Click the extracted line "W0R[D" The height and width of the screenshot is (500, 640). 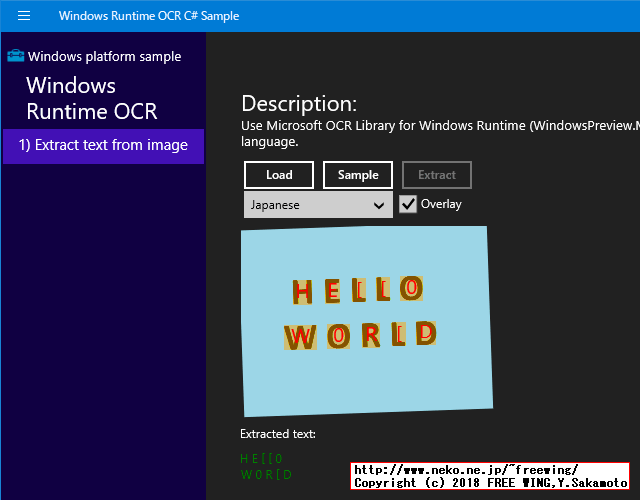click(266, 475)
